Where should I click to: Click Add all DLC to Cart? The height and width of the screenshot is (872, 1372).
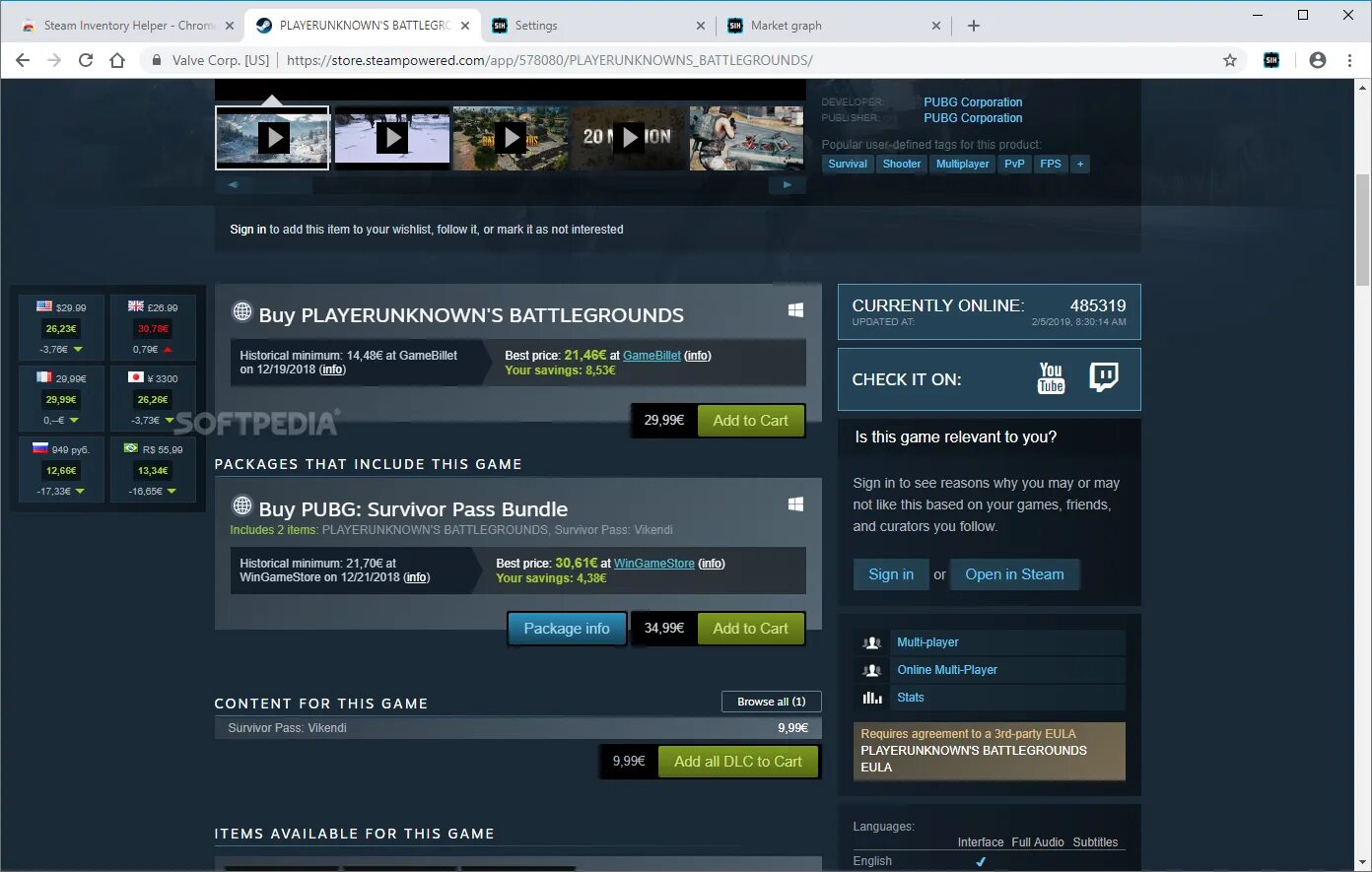[738, 762]
